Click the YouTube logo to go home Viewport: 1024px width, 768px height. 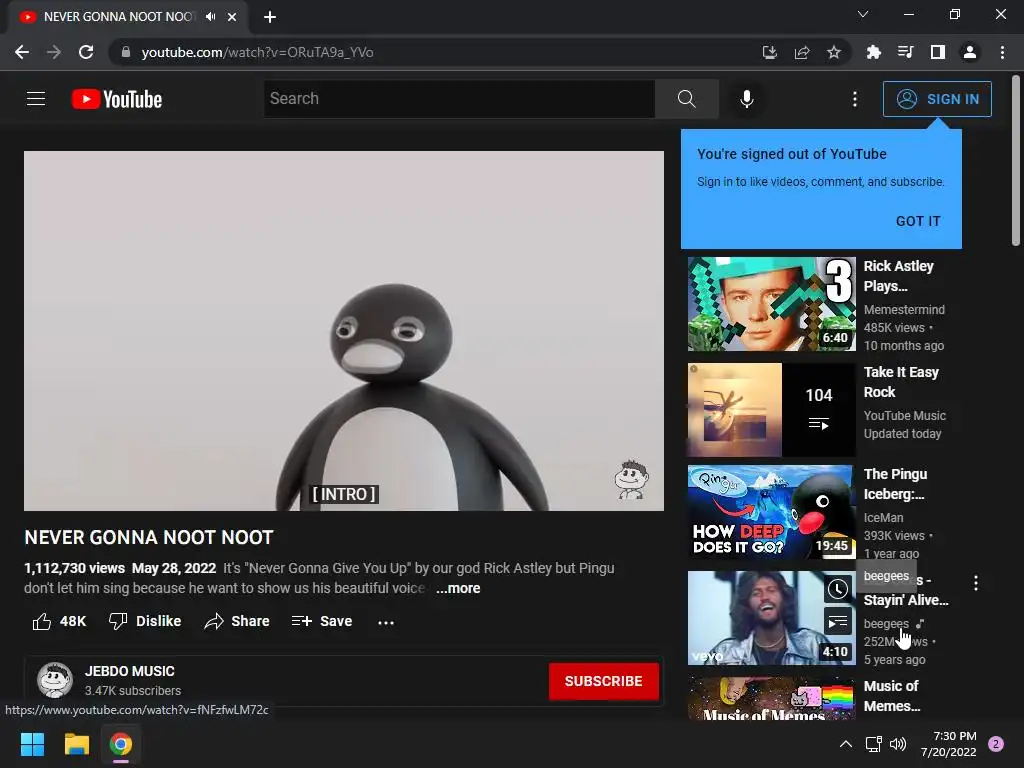click(116, 99)
